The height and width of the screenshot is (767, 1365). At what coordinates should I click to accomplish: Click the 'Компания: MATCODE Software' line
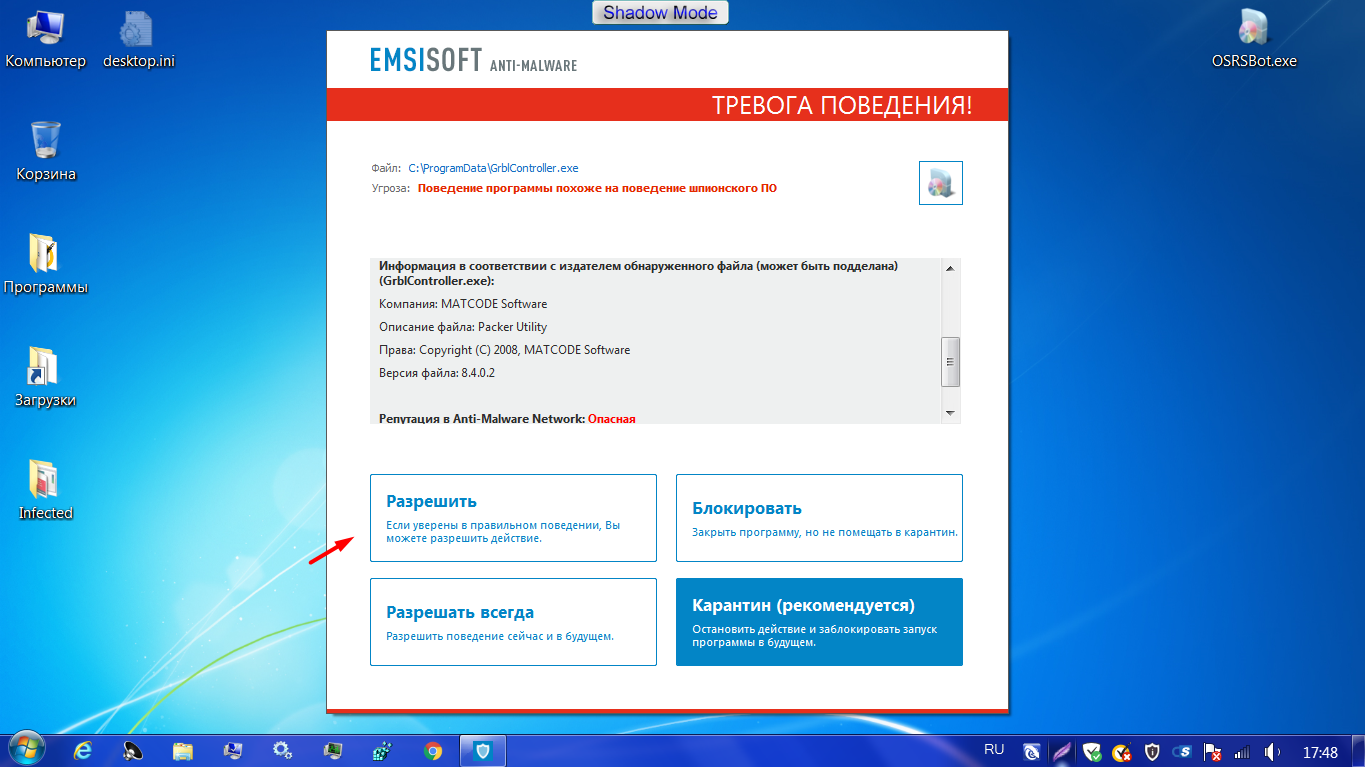pyautogui.click(x=463, y=304)
